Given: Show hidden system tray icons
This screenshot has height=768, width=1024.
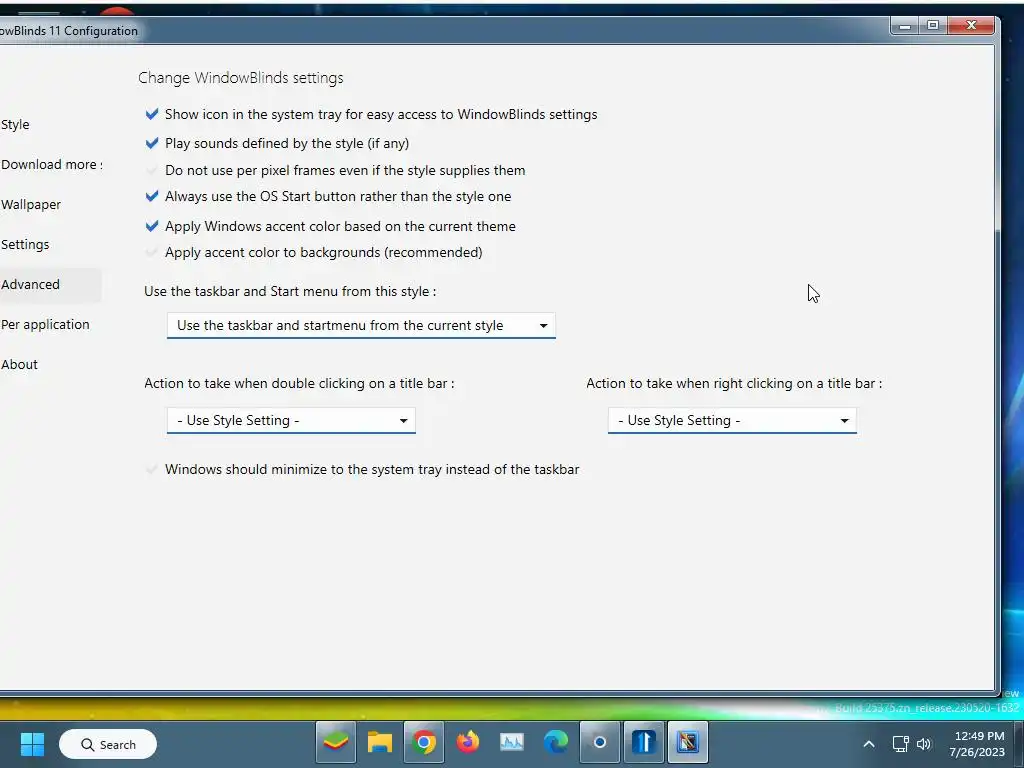Looking at the screenshot, I should [x=869, y=744].
